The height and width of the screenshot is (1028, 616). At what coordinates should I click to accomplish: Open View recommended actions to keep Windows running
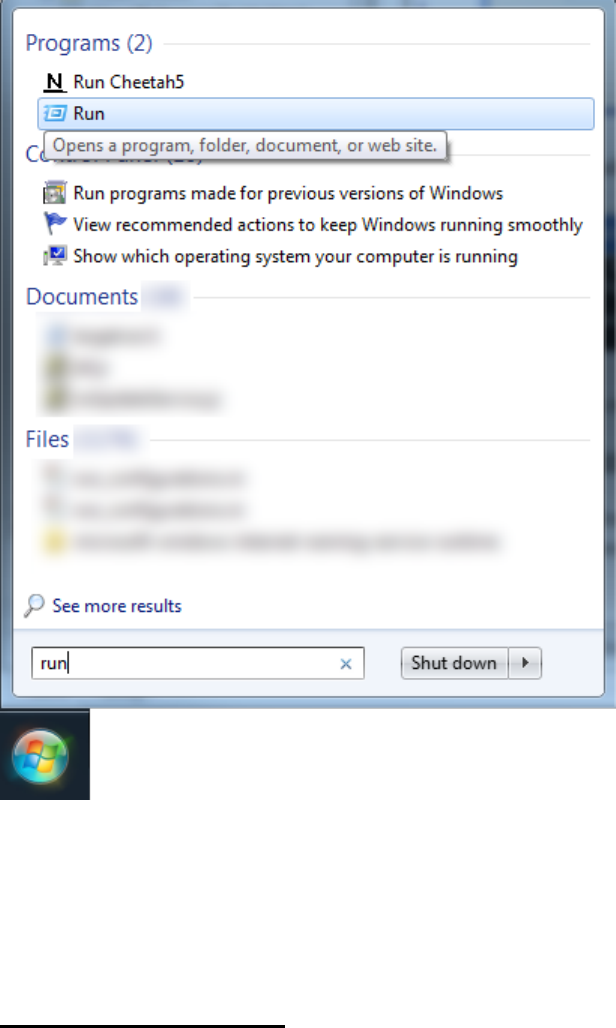pos(328,225)
